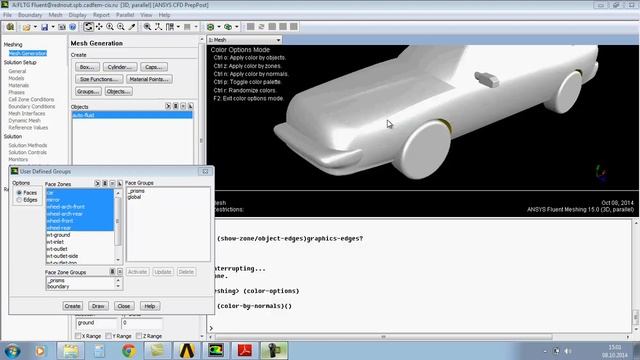This screenshot has width=640, height=360.
Task: Select the zoom-in magnifier tool
Action: pyautogui.click(x=110, y=27)
